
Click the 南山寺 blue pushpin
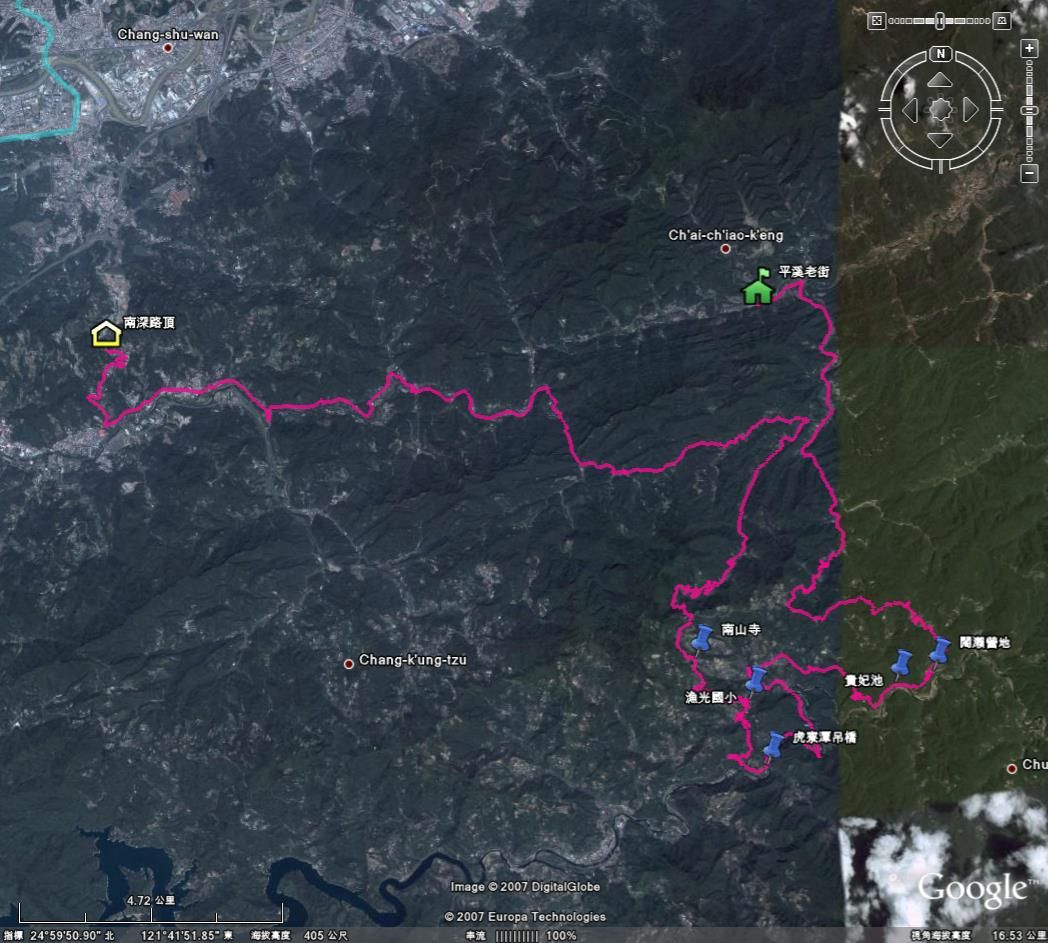click(x=701, y=638)
